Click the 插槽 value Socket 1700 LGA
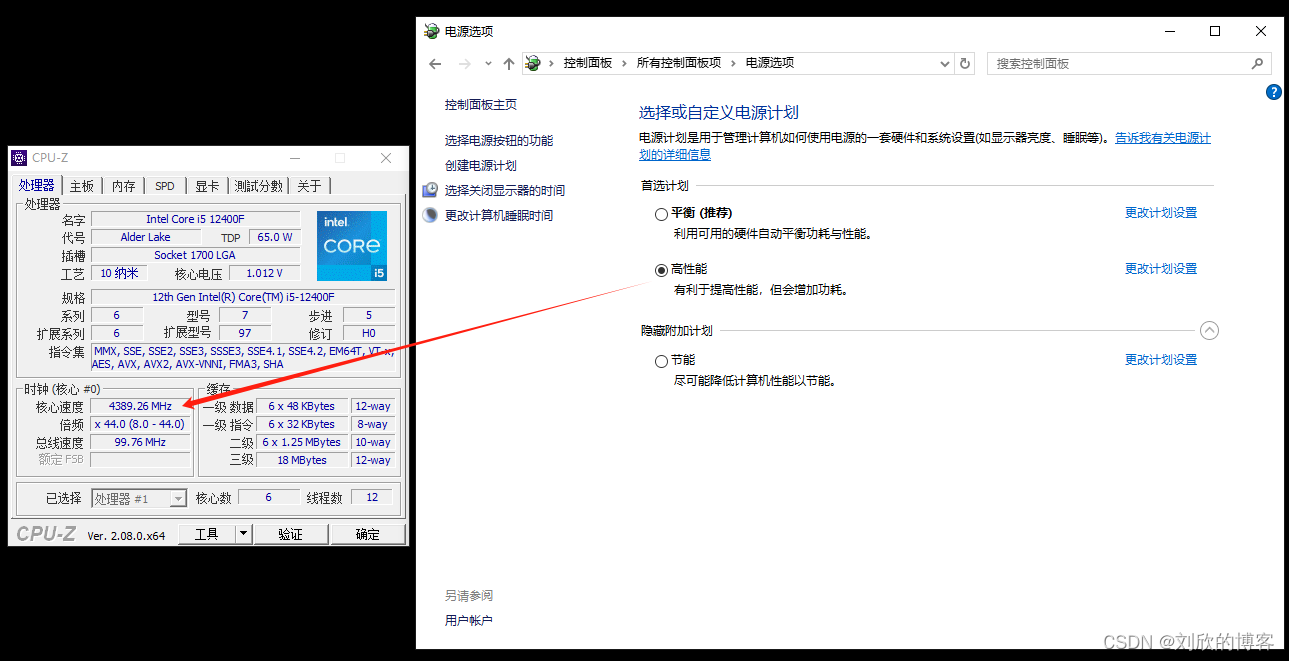 click(x=195, y=255)
